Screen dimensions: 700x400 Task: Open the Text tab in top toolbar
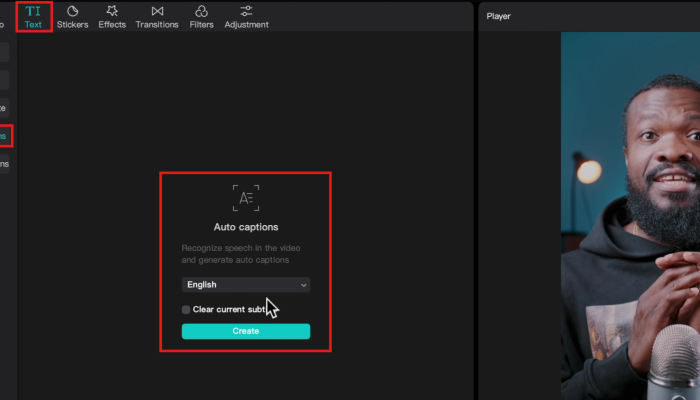[33, 16]
